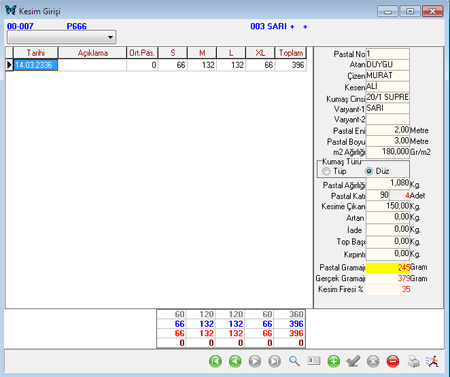Screen dimensions: 450x377
Task: Click the Toplam column header
Action: click(x=290, y=53)
